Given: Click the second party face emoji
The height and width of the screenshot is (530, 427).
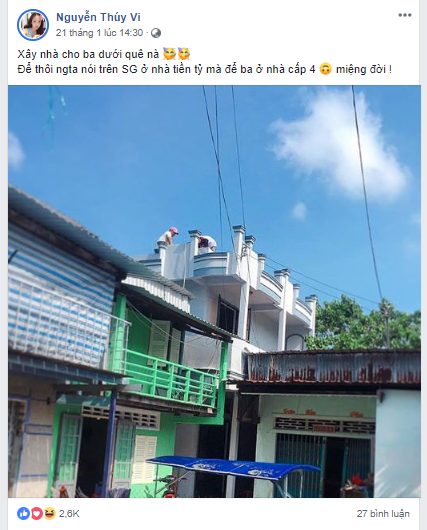Looking at the screenshot, I should 184,54.
